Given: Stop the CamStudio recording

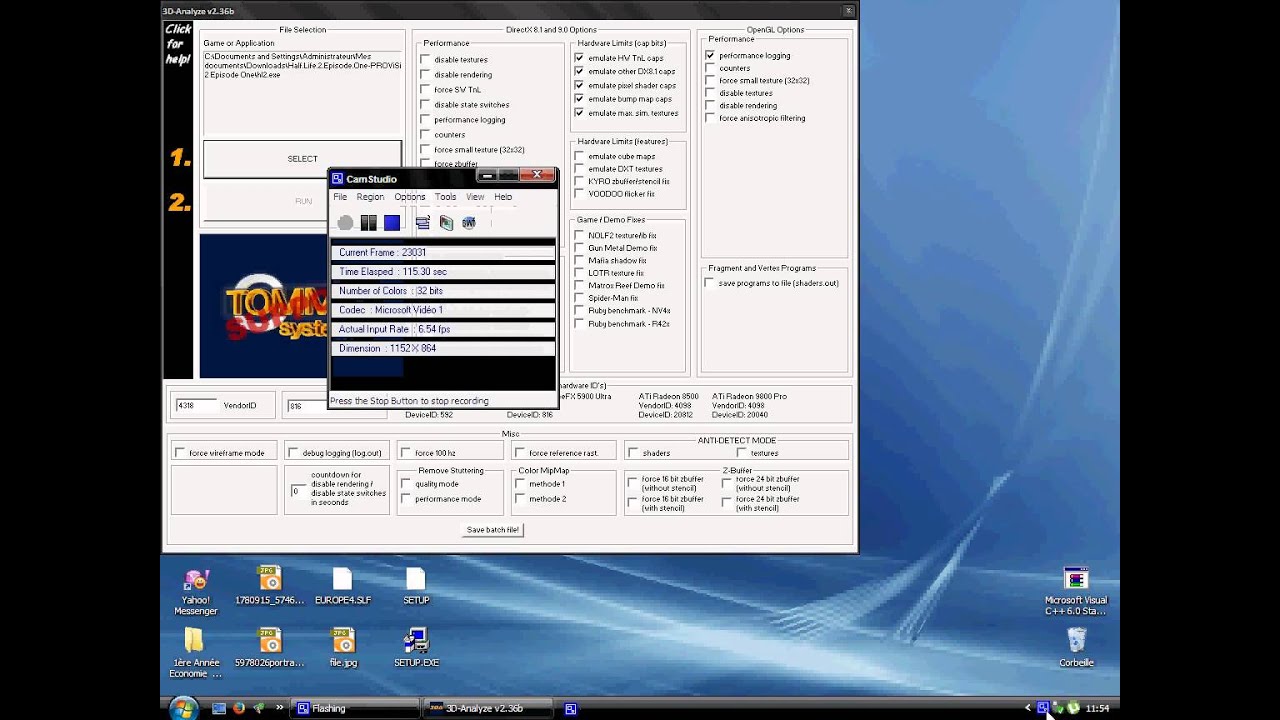Looking at the screenshot, I should point(392,223).
